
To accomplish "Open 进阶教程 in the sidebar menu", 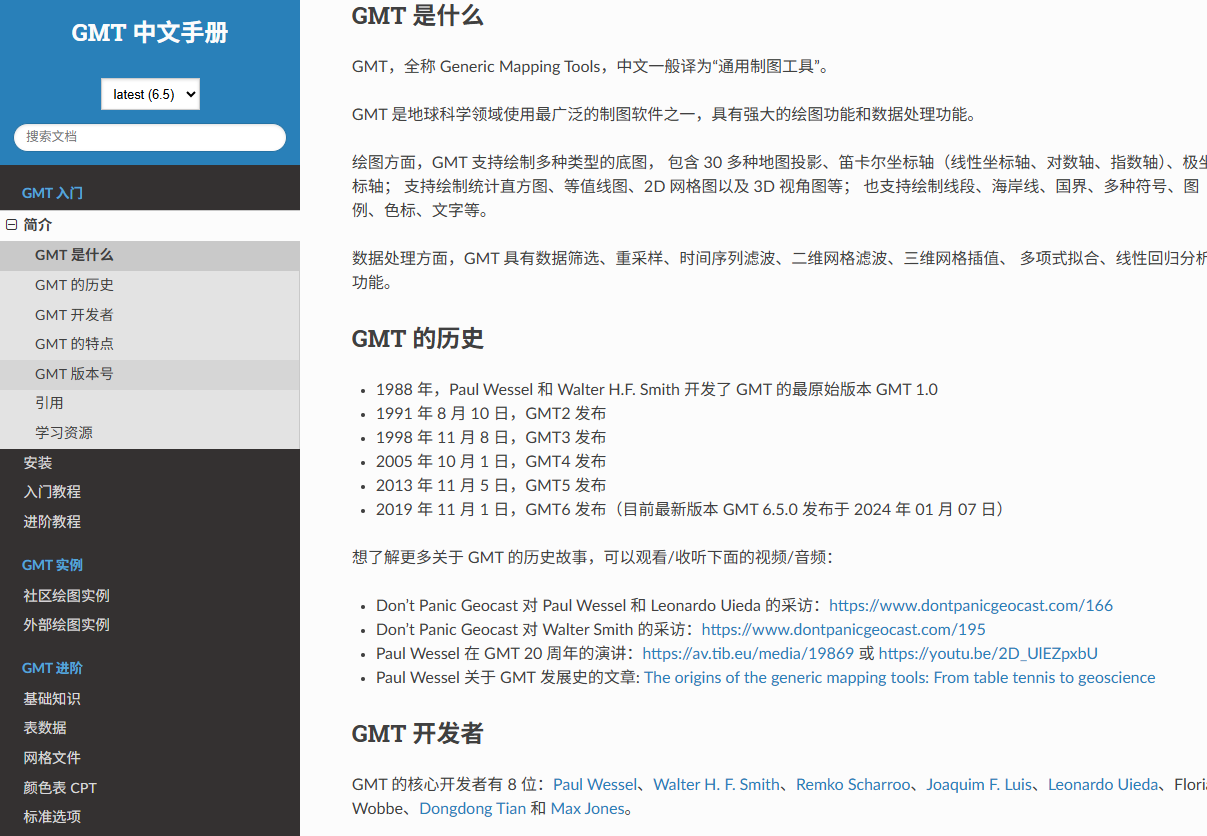I will (150, 522).
